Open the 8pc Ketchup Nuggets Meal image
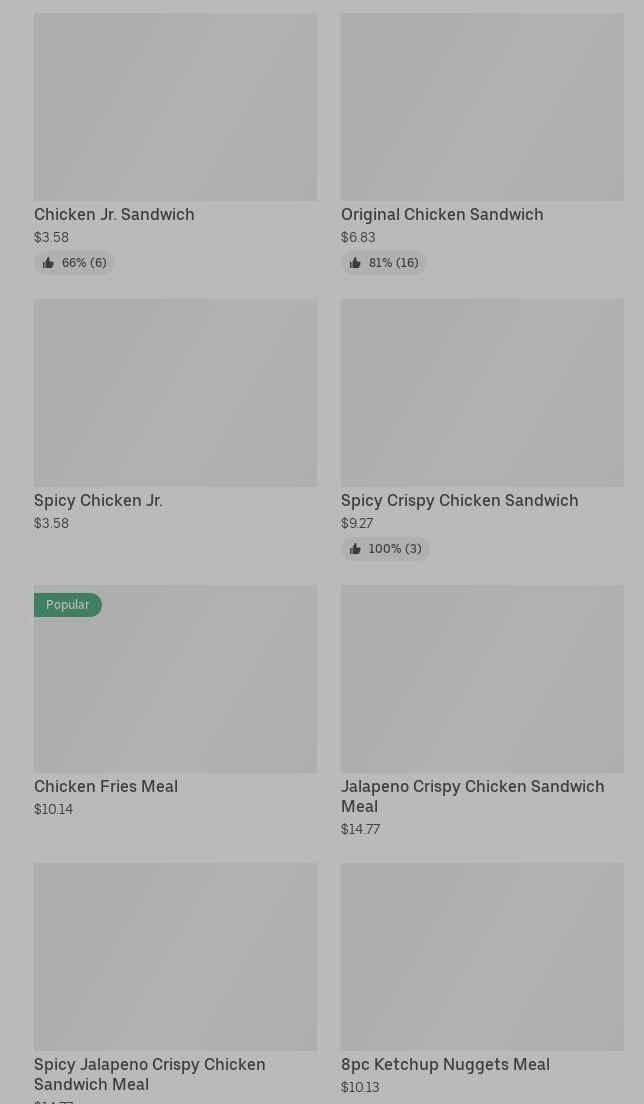The image size is (644, 1104). click(x=482, y=957)
